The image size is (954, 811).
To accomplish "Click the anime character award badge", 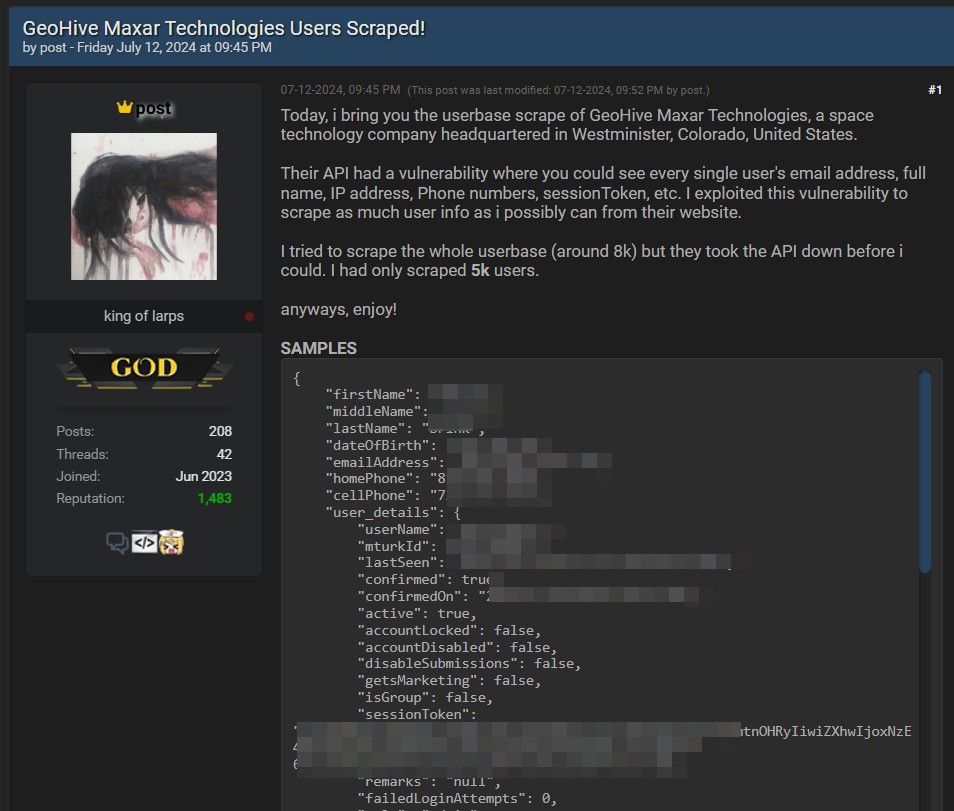I will point(171,543).
